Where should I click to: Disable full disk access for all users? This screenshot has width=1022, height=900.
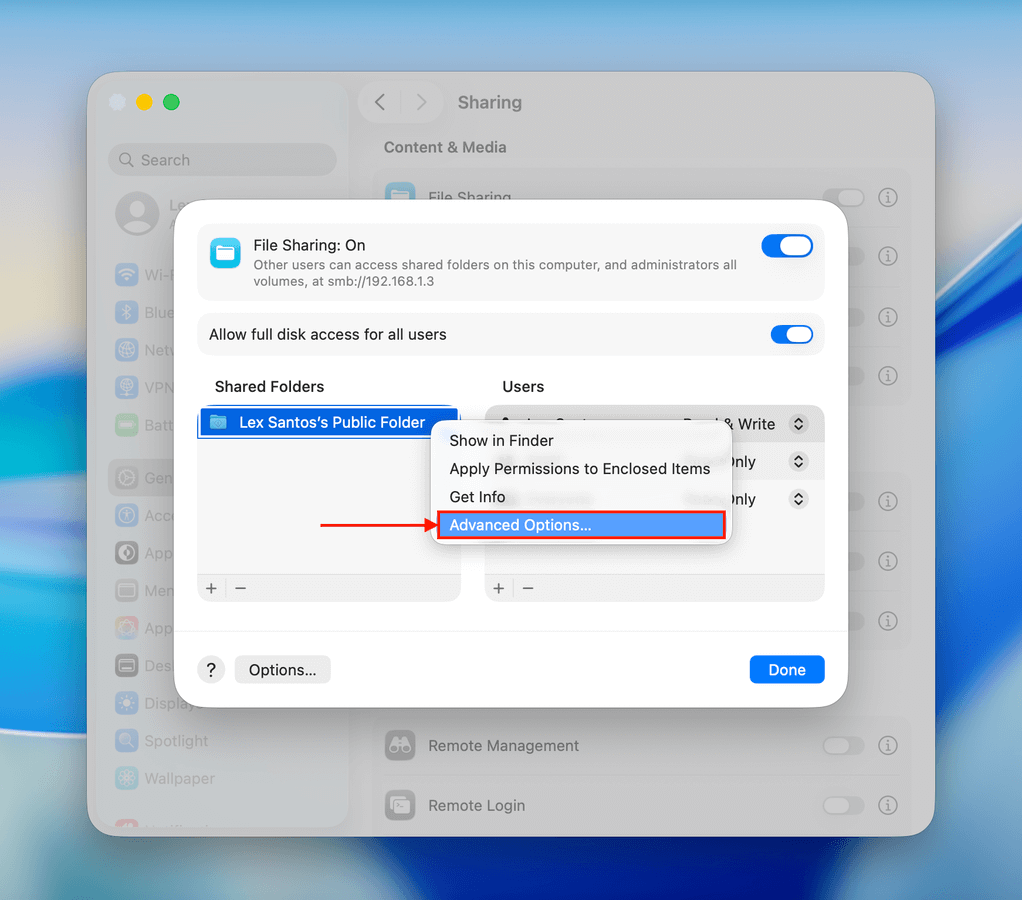tap(791, 334)
